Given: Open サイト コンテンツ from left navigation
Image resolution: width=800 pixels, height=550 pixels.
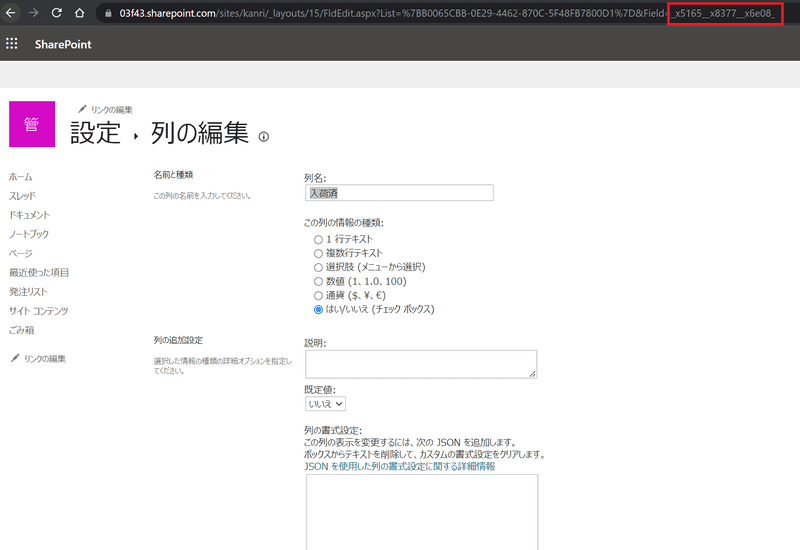Looking at the screenshot, I should (38, 311).
